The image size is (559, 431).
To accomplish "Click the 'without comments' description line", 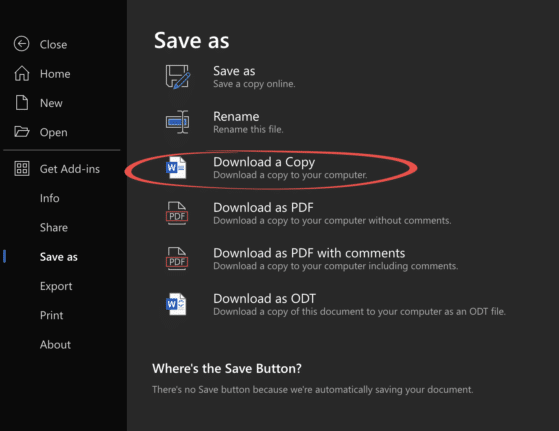I will point(332,221).
